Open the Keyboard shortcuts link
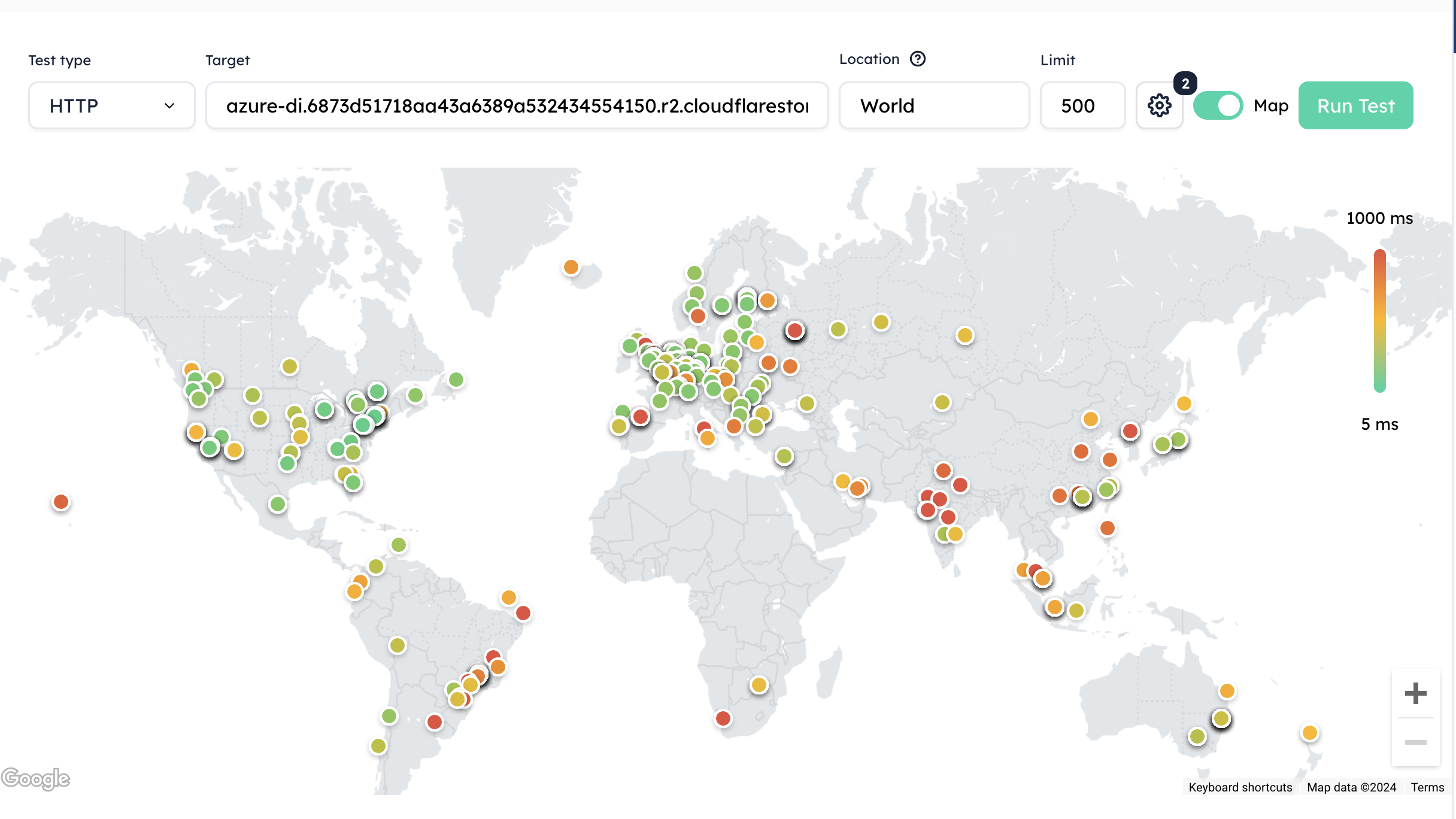The height and width of the screenshot is (819, 1456). (1240, 787)
